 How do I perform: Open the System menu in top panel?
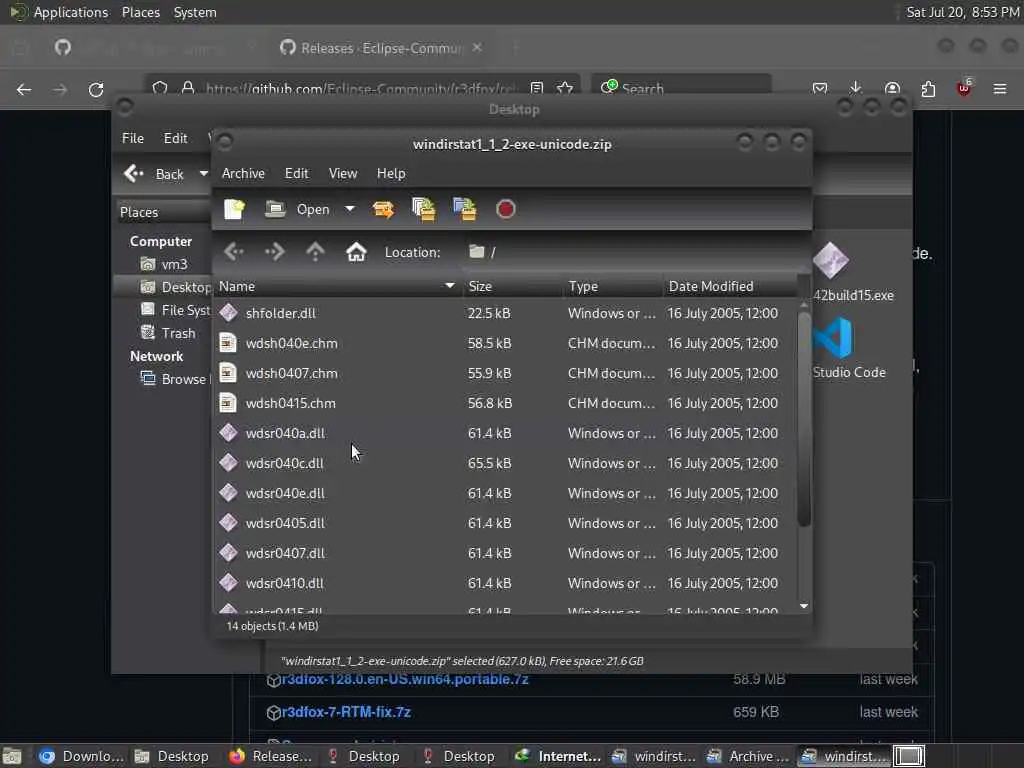pyautogui.click(x=195, y=12)
